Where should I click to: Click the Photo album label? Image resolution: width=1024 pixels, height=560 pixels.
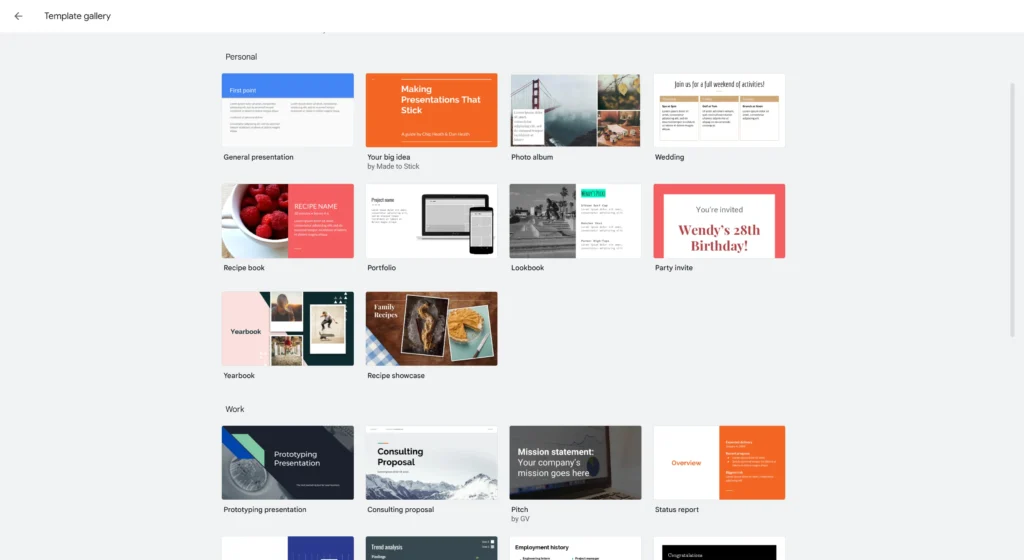[x=532, y=157]
